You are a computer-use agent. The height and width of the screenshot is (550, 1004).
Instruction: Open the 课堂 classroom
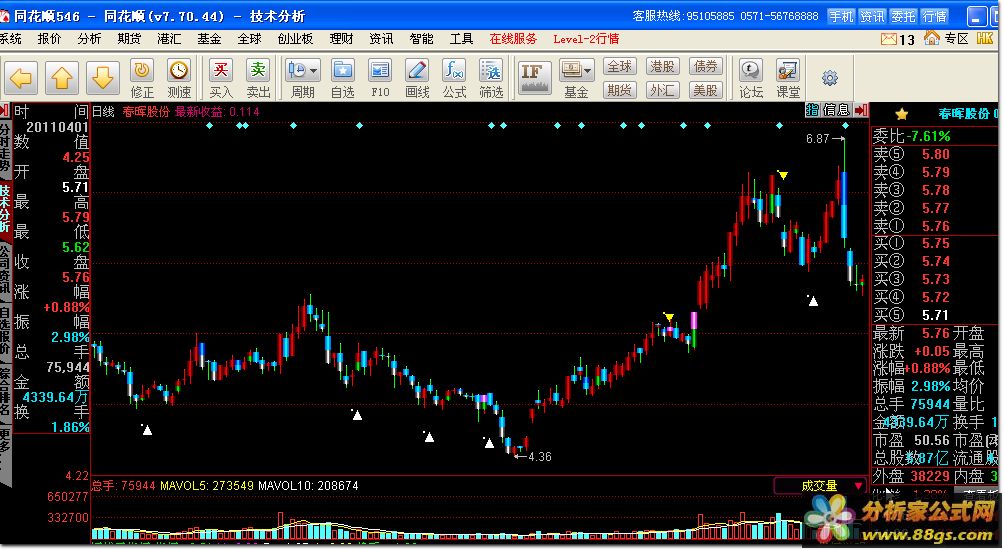coord(788,79)
